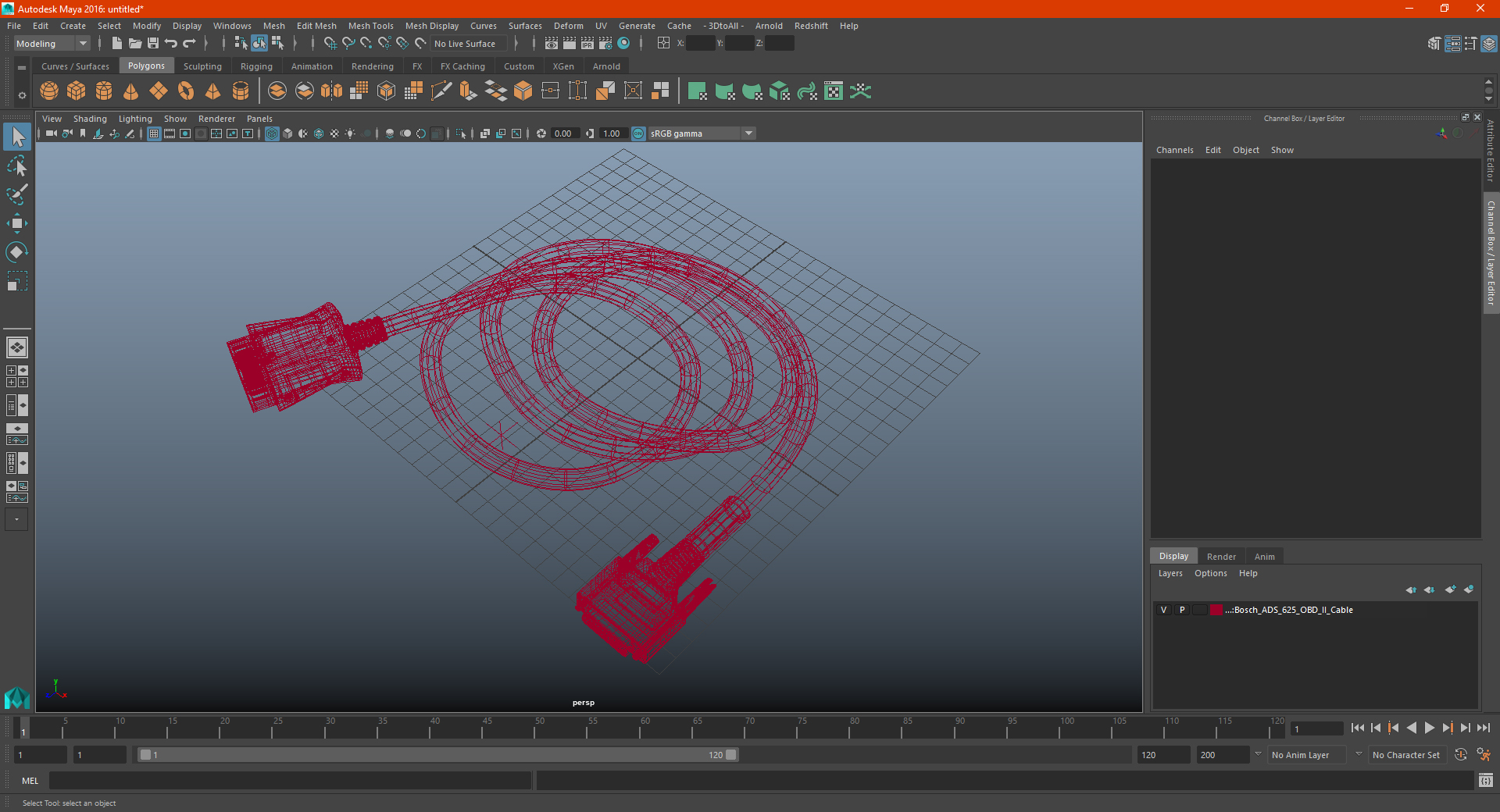Open Layers menu in layer editor
Screen dimensions: 1500x812
(1170, 573)
